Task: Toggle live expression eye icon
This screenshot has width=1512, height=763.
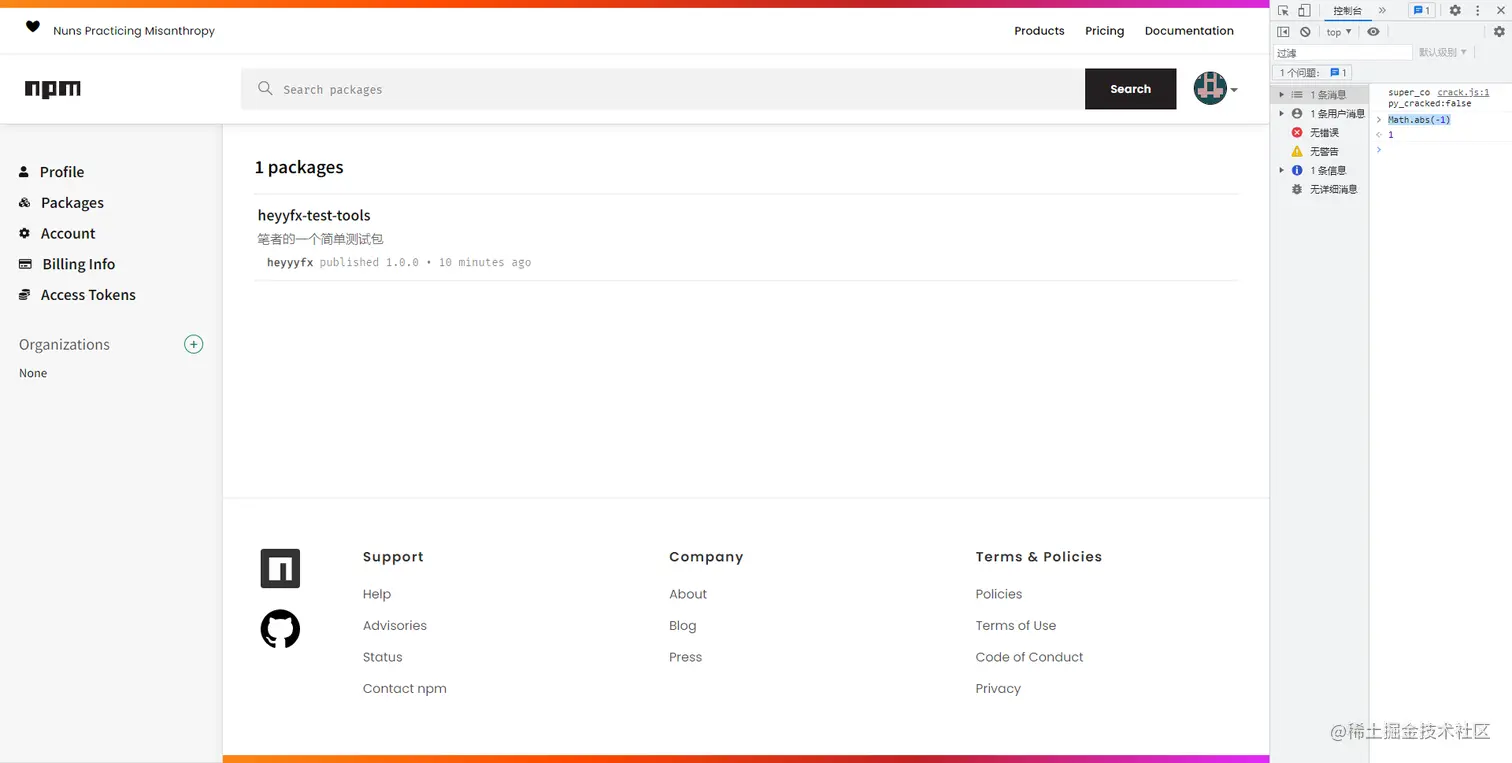Action: [x=1373, y=32]
